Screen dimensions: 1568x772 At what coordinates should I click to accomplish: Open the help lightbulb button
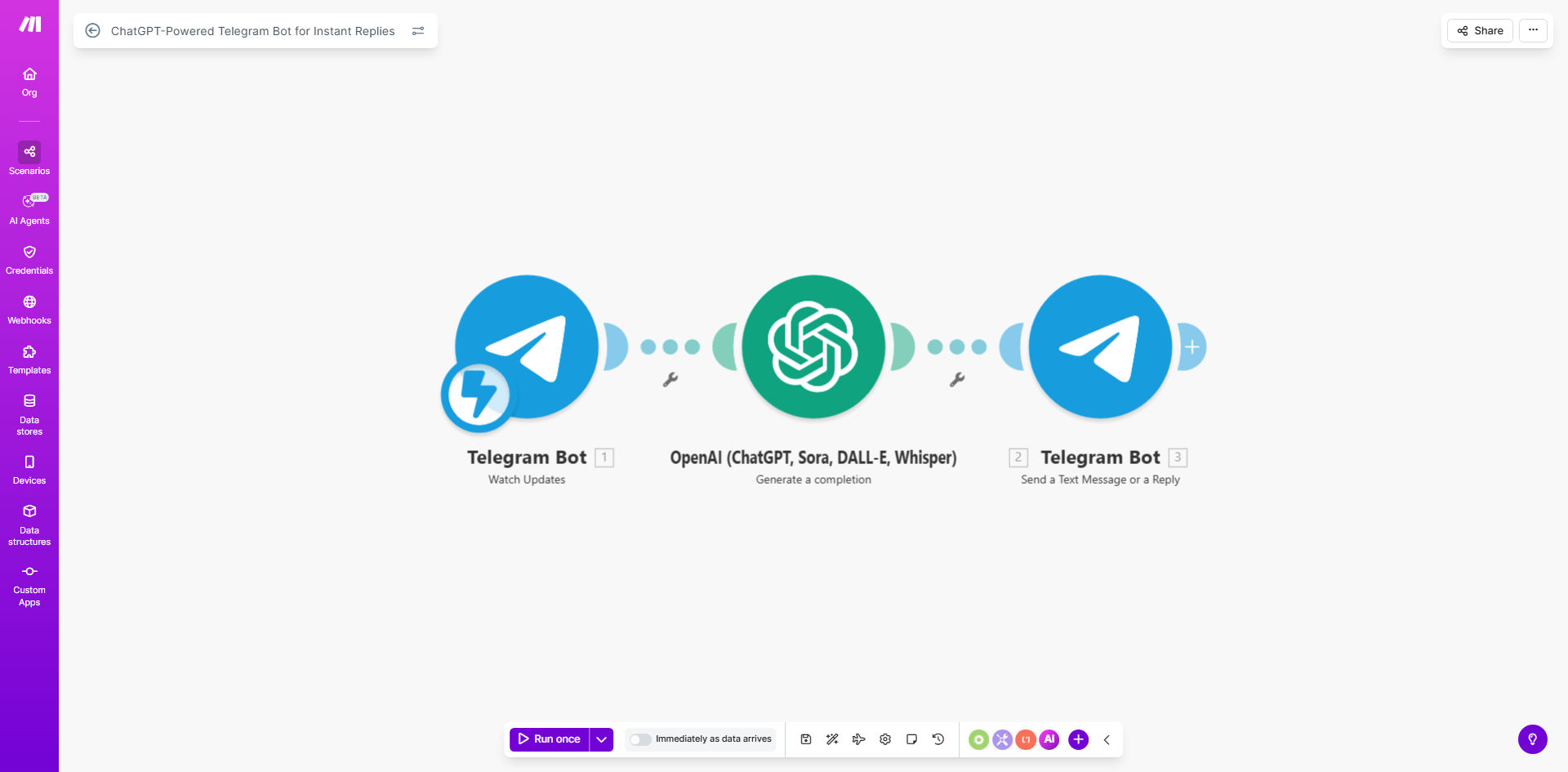pyautogui.click(x=1533, y=739)
